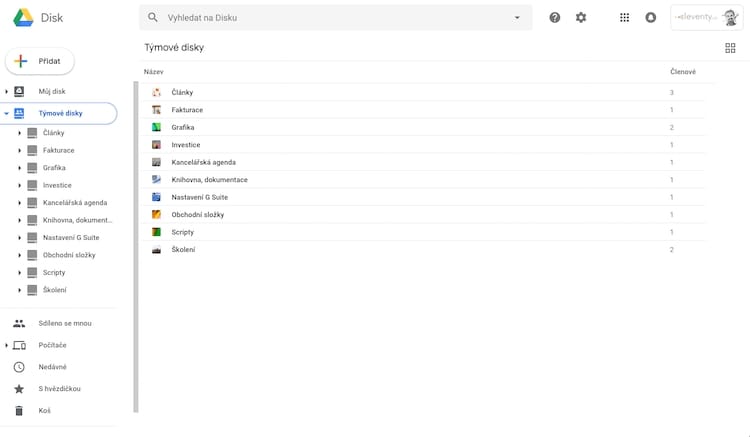
Task: Click the notifications bell icon
Action: pos(651,17)
